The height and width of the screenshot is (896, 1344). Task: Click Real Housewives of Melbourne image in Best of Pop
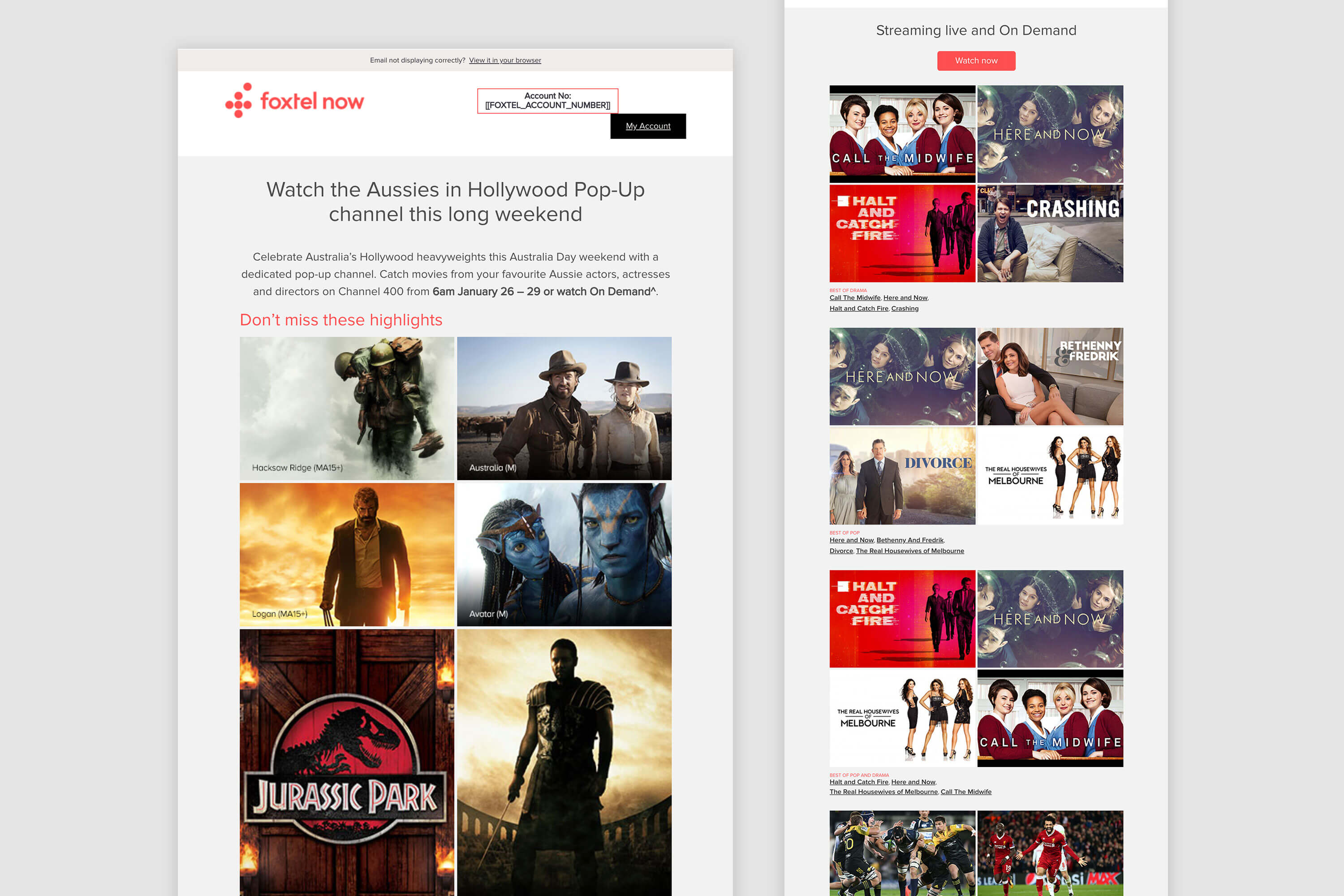(1050, 476)
